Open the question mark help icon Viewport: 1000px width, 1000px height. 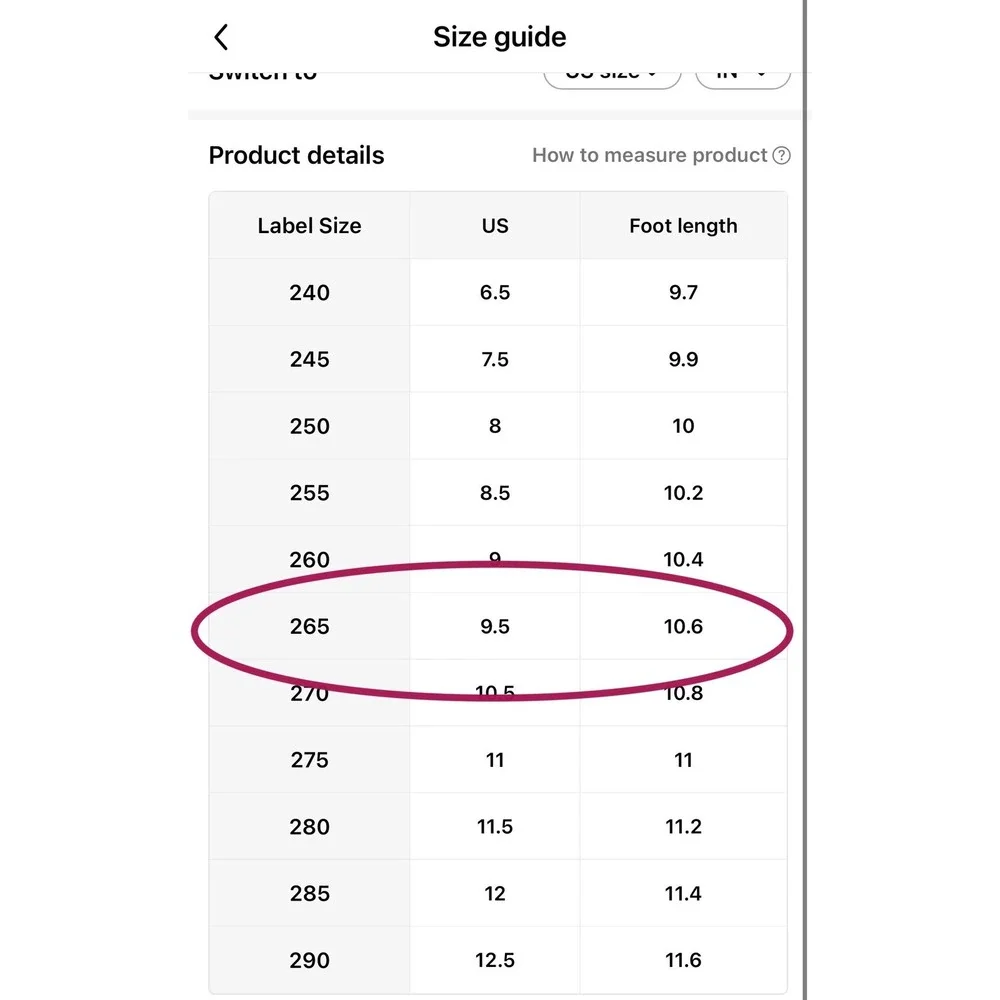click(x=781, y=156)
